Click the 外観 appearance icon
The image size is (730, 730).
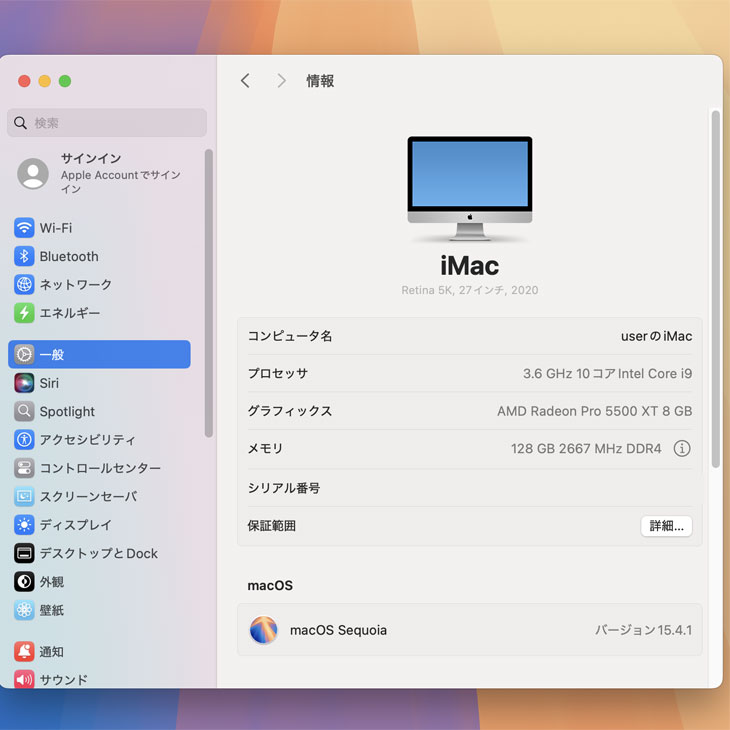[x=24, y=581]
